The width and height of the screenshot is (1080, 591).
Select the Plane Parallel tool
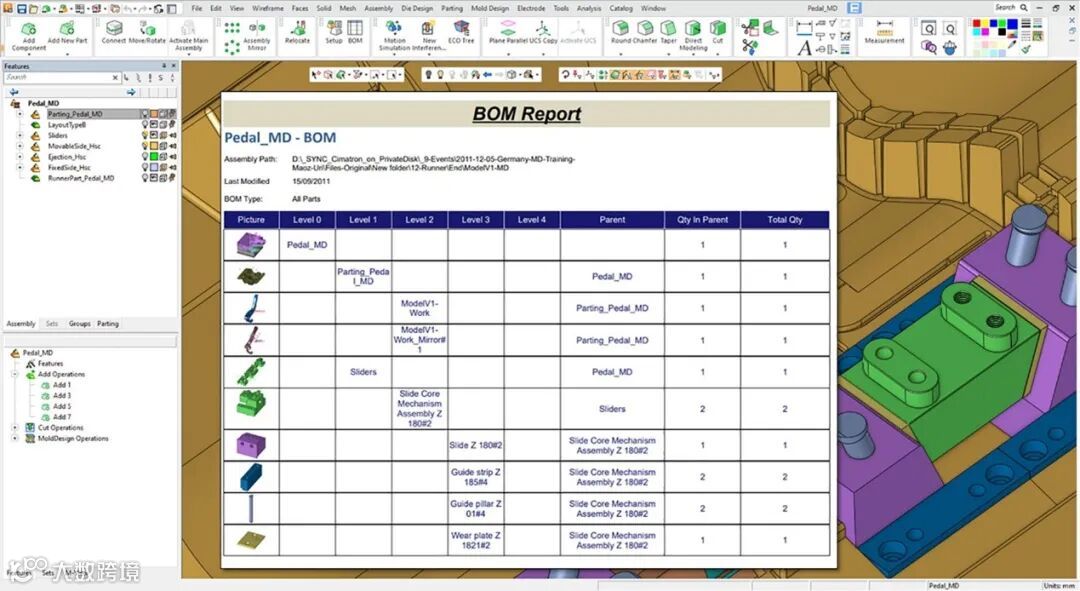pyautogui.click(x=508, y=32)
